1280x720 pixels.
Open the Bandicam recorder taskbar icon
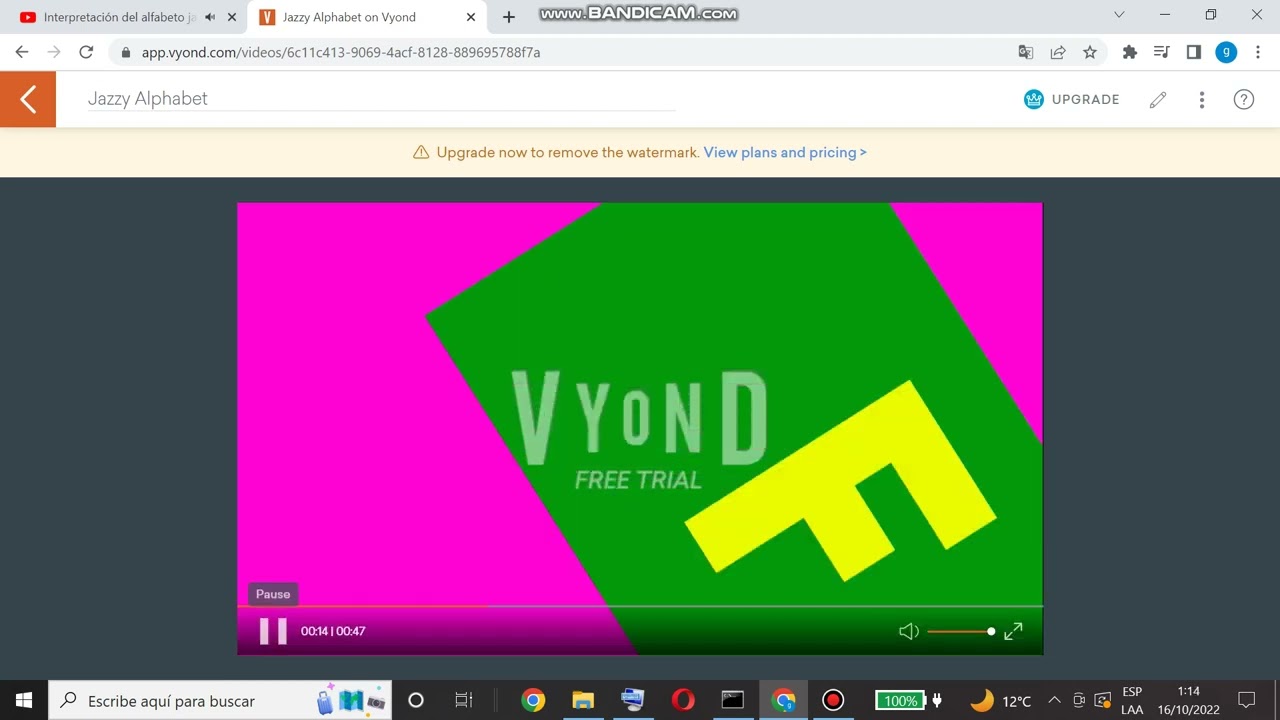(x=833, y=700)
